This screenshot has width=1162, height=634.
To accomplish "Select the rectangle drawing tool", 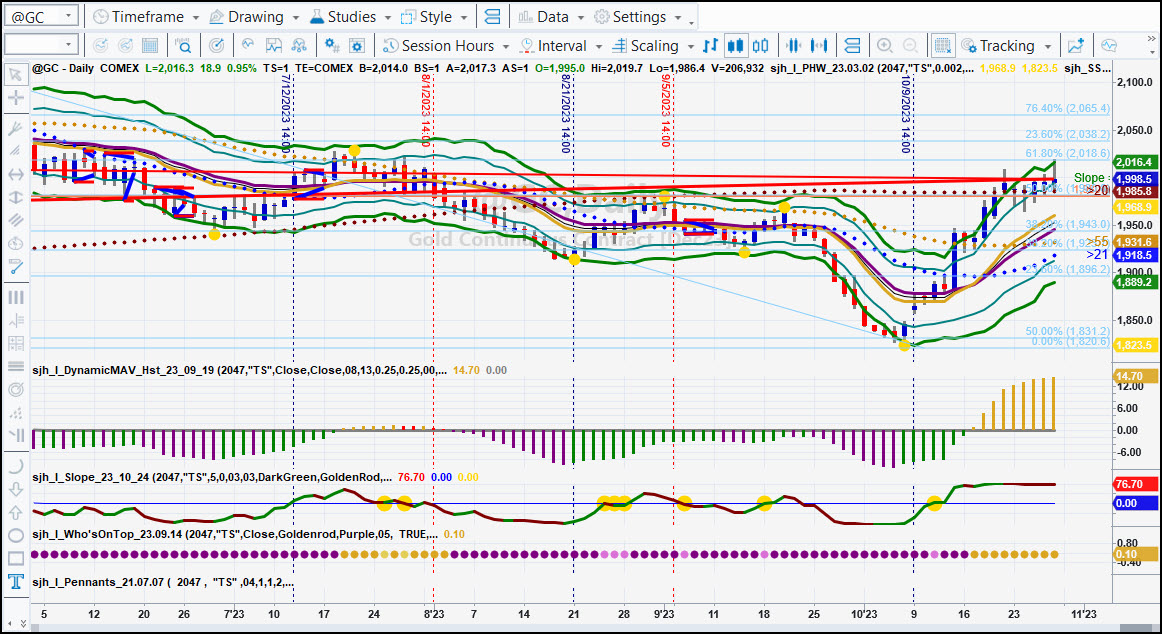I will point(15,558).
